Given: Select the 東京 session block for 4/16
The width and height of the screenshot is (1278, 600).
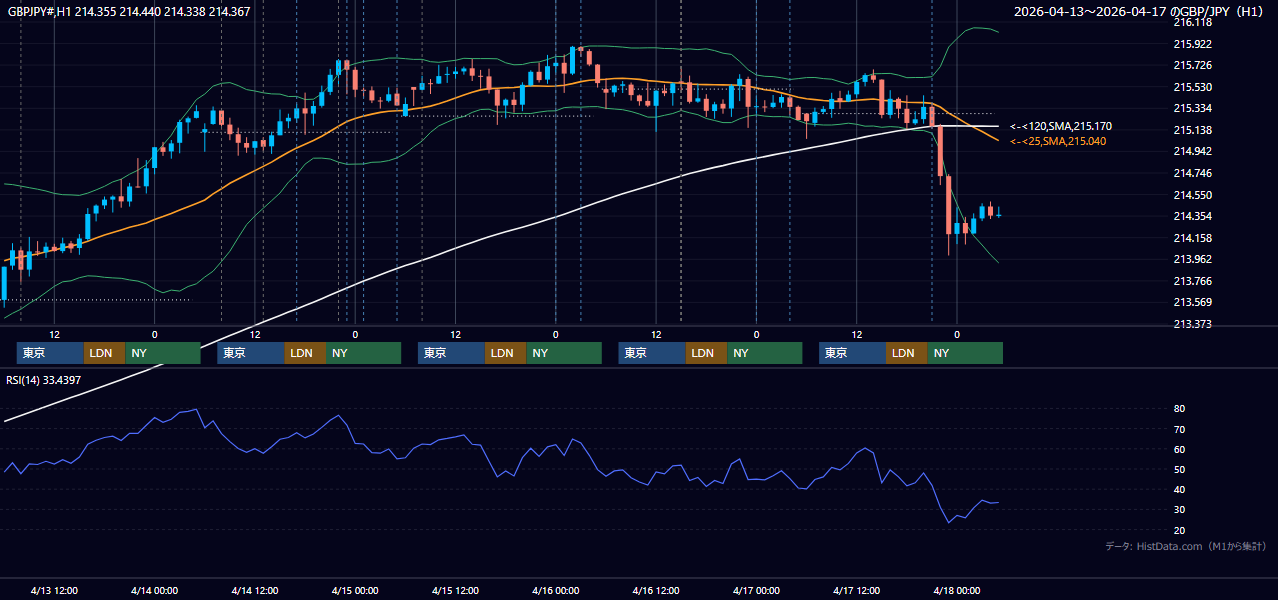Looking at the screenshot, I should pyautogui.click(x=652, y=353).
